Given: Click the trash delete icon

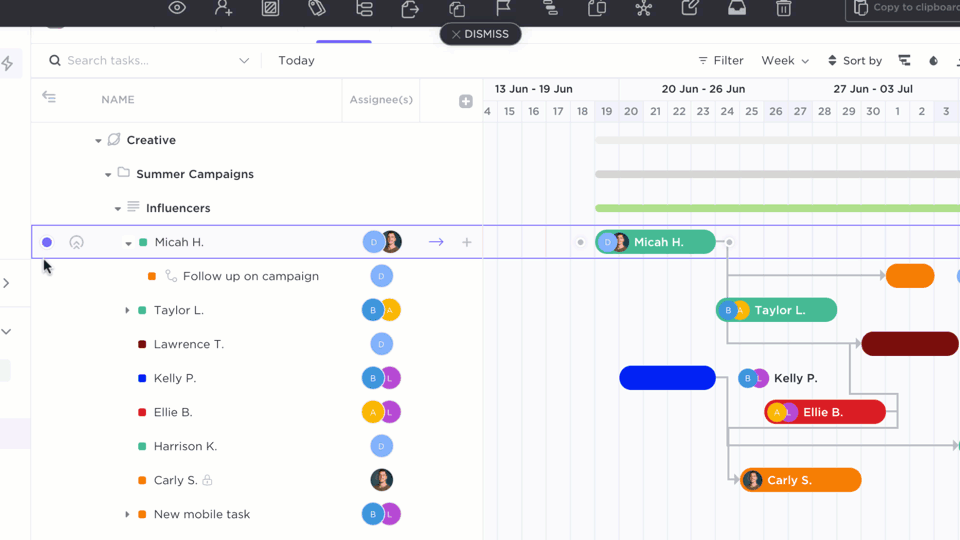Looking at the screenshot, I should pyautogui.click(x=784, y=8).
